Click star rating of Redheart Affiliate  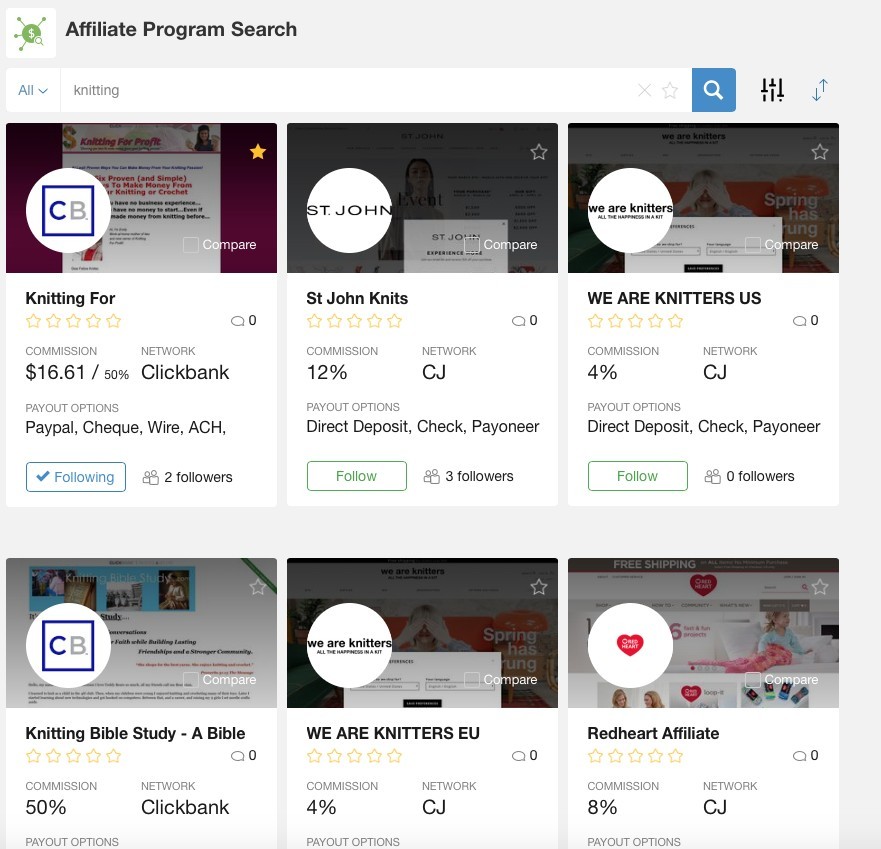tap(635, 756)
